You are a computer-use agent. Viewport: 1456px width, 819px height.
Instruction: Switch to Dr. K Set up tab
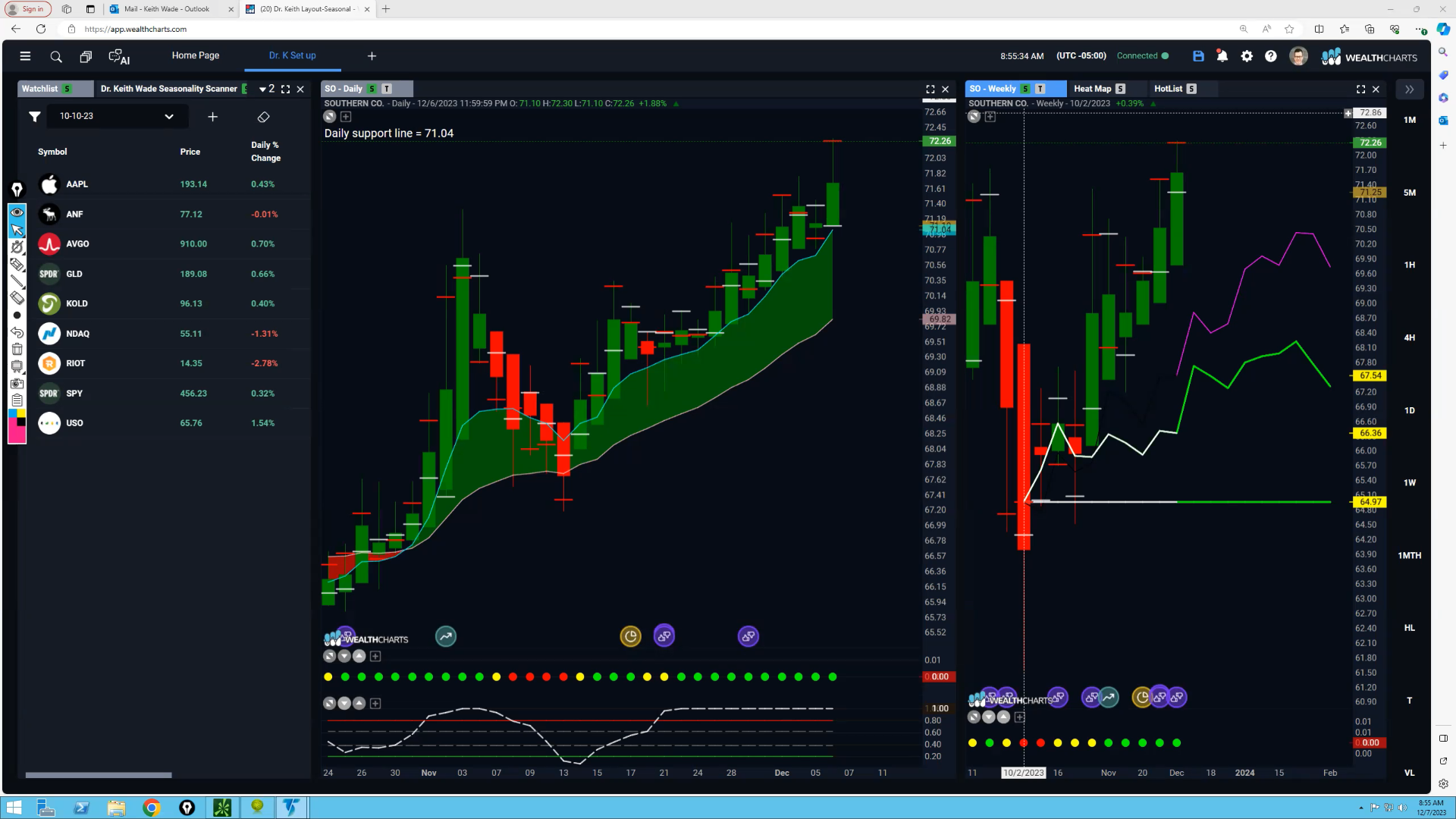293,55
